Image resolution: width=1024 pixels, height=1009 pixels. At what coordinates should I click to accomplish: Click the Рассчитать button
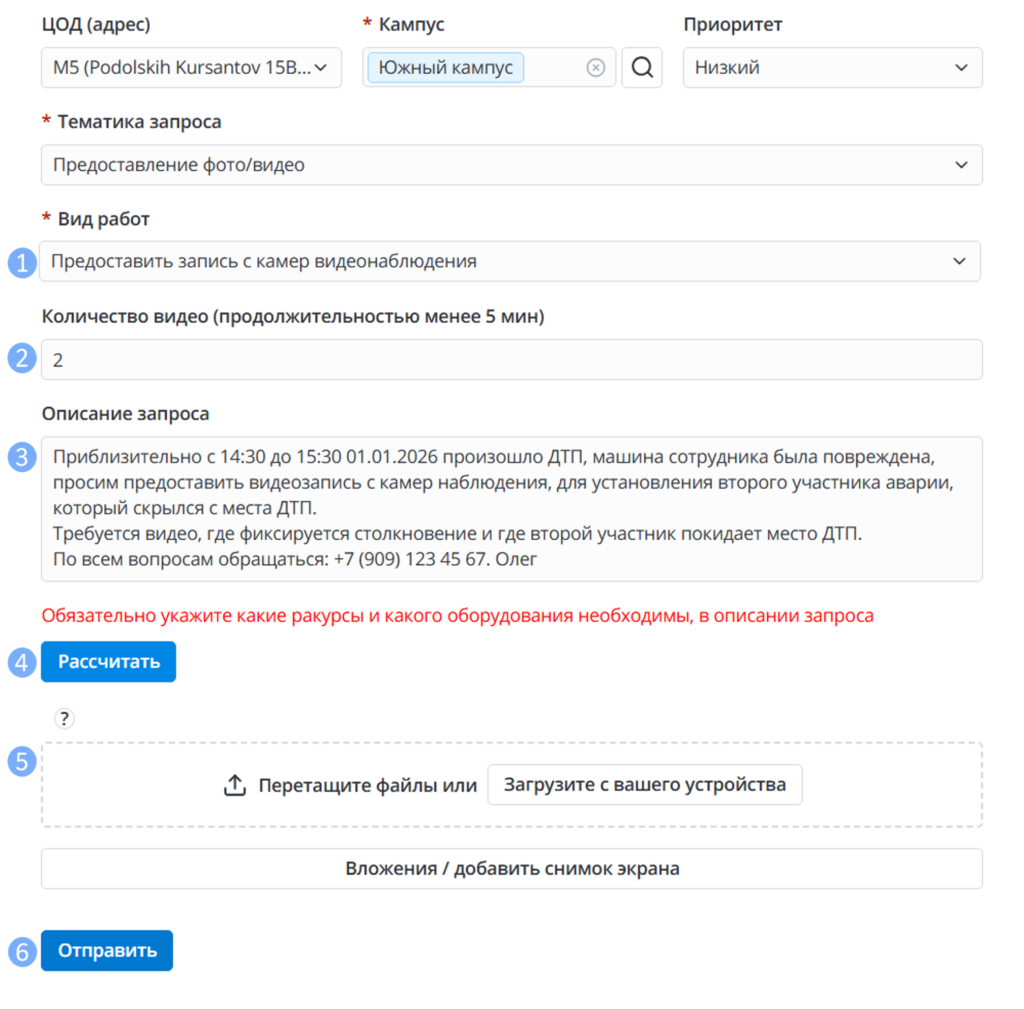click(x=108, y=662)
